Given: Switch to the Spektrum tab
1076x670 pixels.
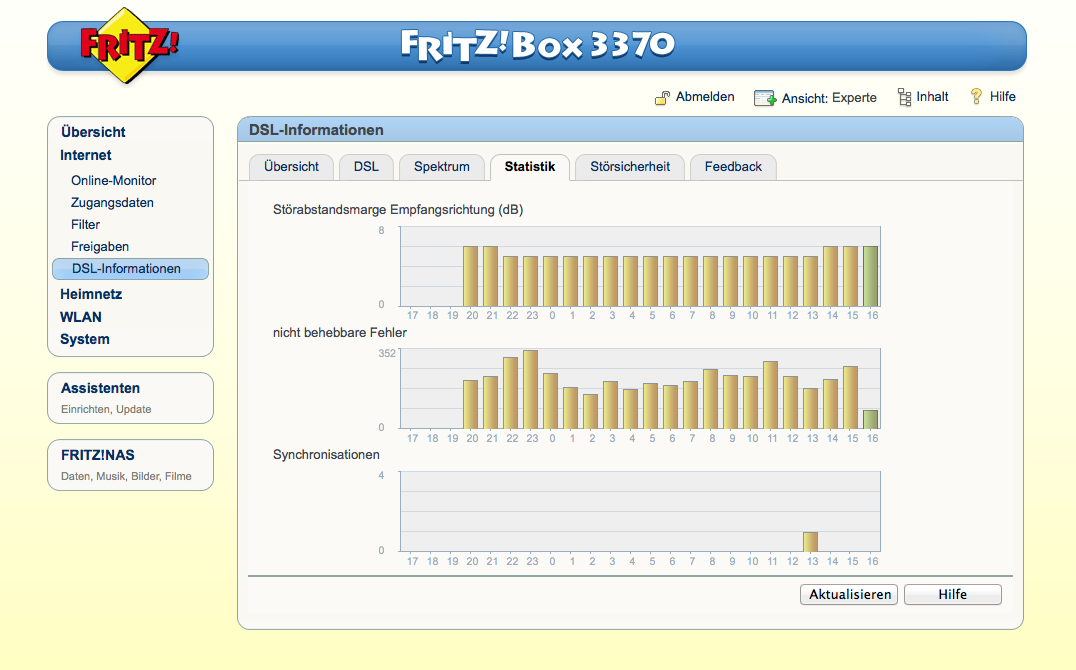Looking at the screenshot, I should click(442, 167).
